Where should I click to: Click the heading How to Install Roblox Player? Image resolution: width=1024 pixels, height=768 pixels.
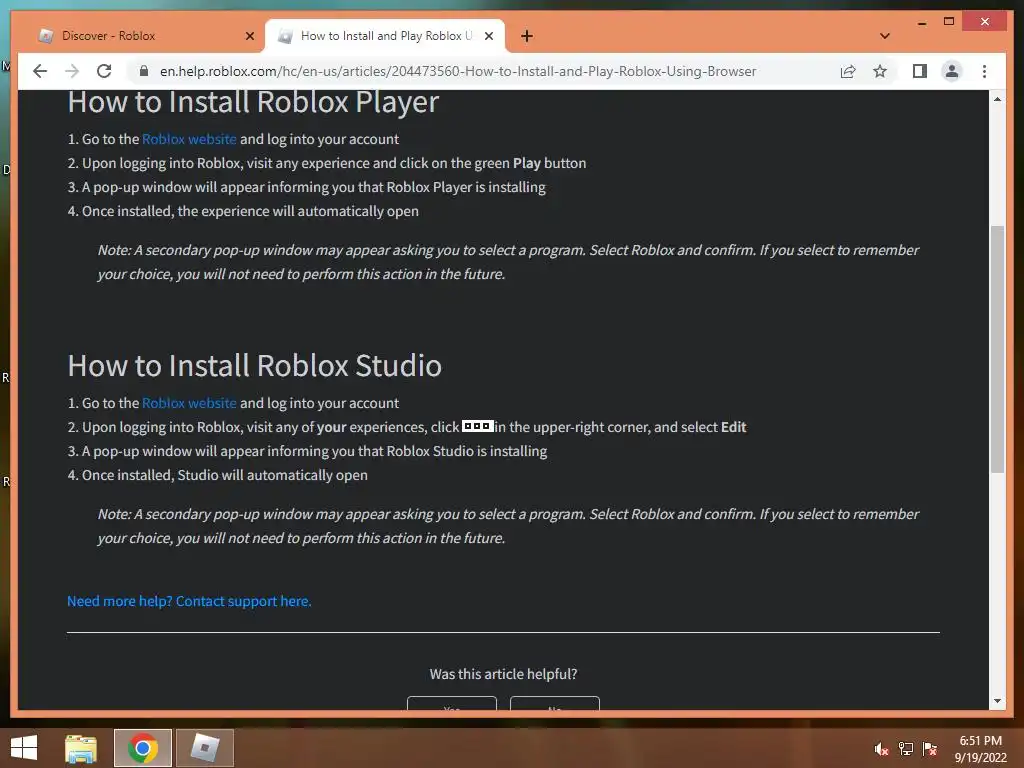point(253,102)
